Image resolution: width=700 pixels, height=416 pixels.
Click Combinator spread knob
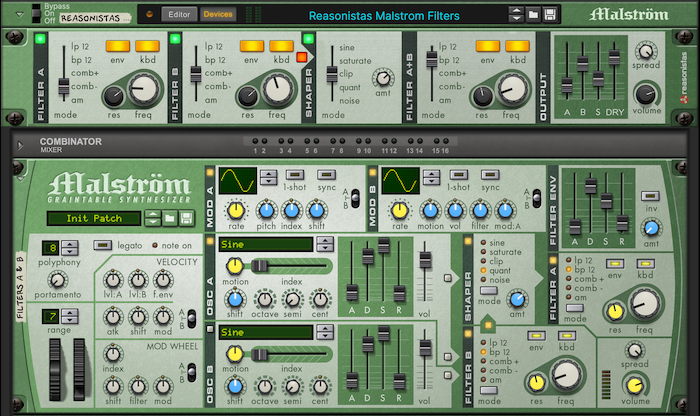click(x=646, y=51)
